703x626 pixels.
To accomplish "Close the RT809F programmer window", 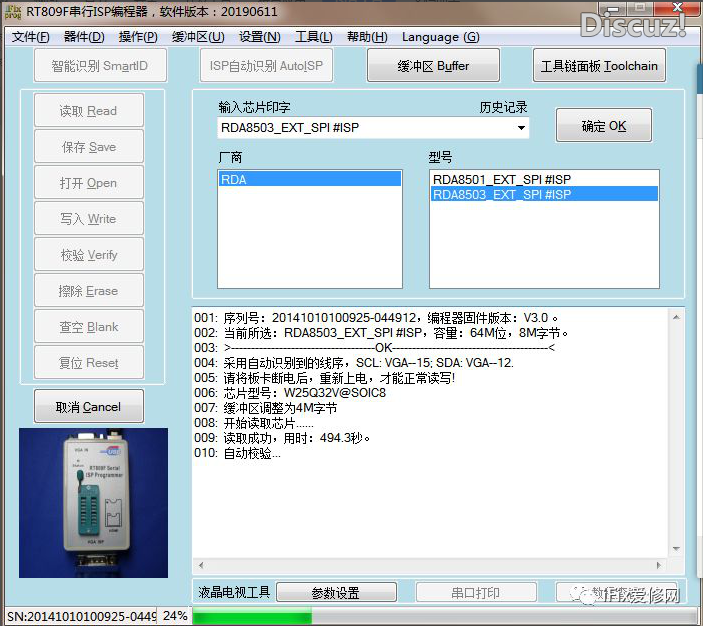I will point(678,6).
